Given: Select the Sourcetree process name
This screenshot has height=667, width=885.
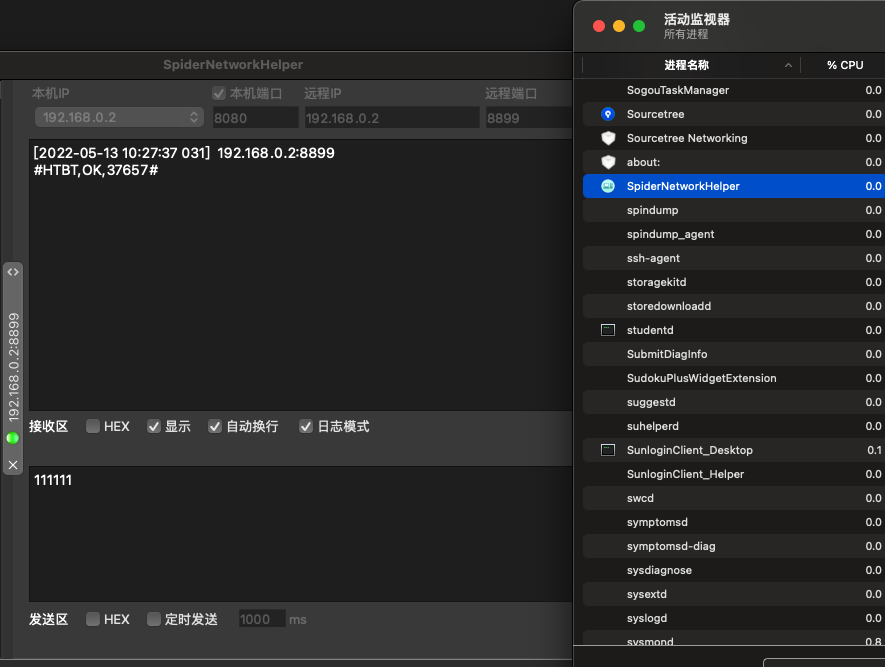Looking at the screenshot, I should click(655, 114).
